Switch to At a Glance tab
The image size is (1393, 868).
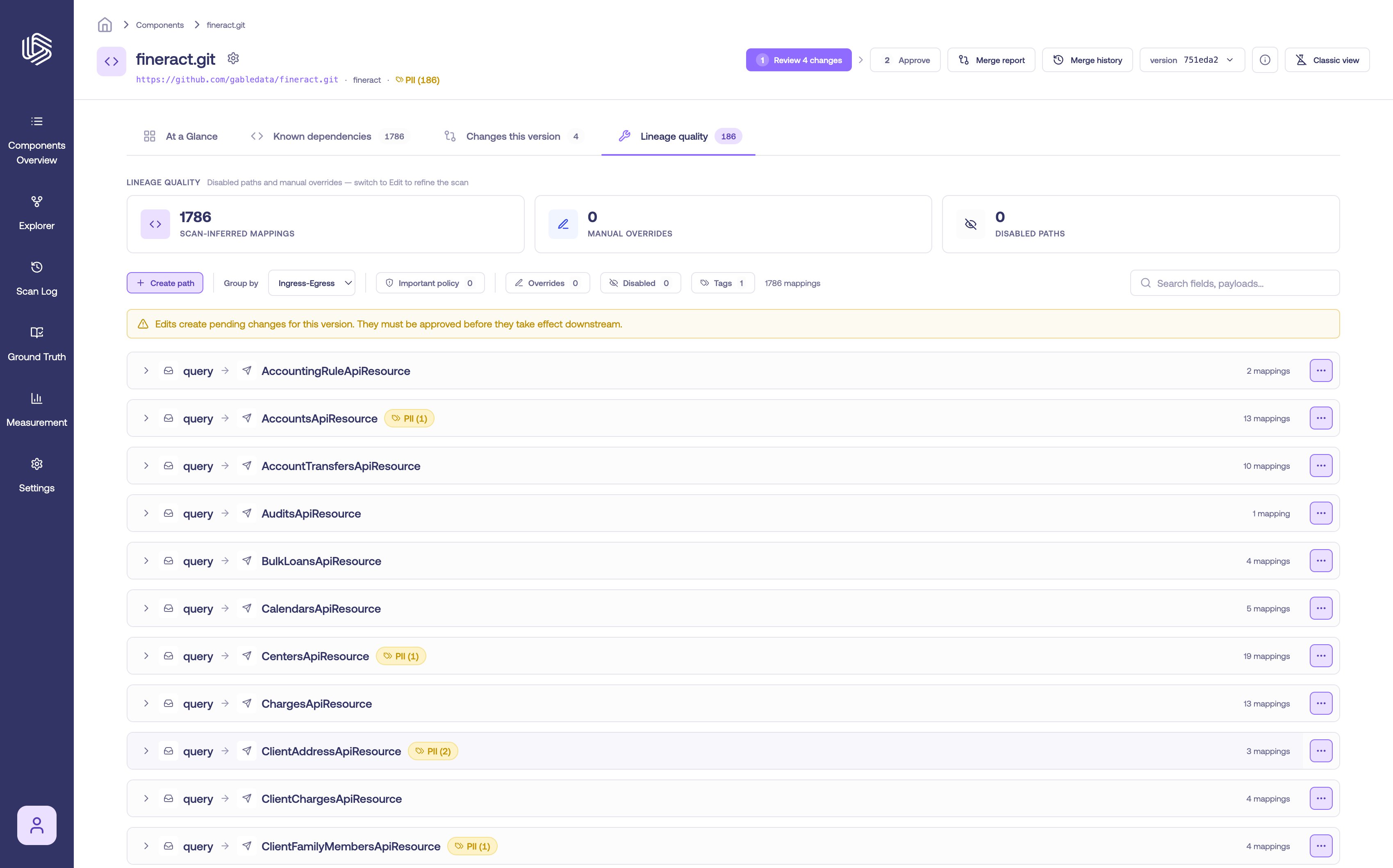pyautogui.click(x=180, y=136)
